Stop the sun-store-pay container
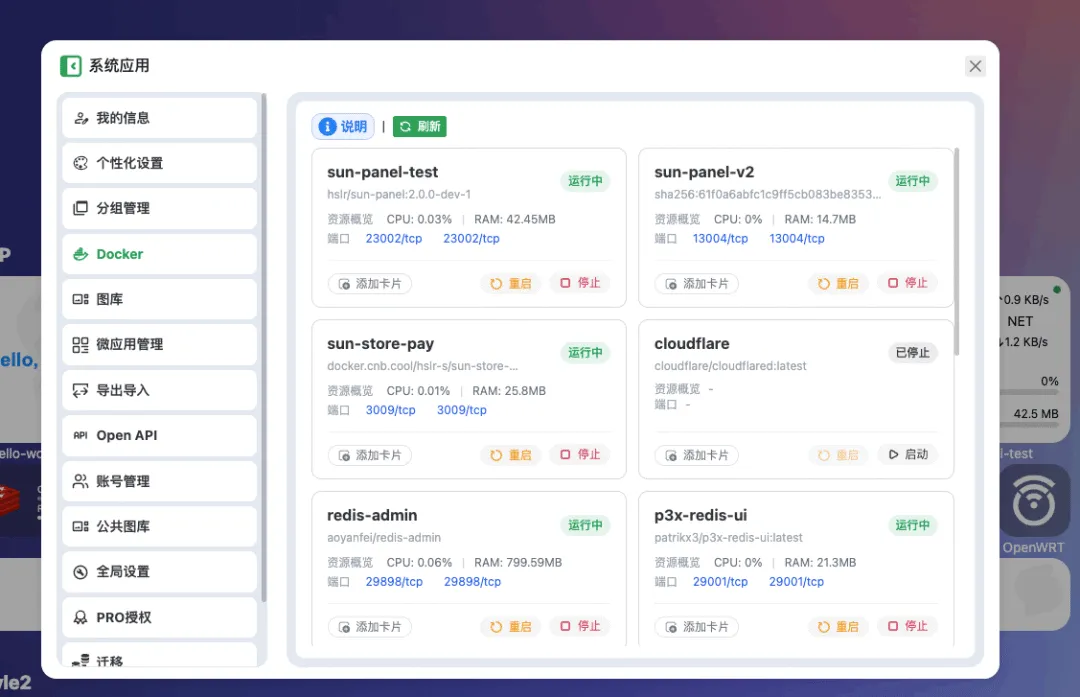The width and height of the screenshot is (1080, 697). (x=580, y=454)
